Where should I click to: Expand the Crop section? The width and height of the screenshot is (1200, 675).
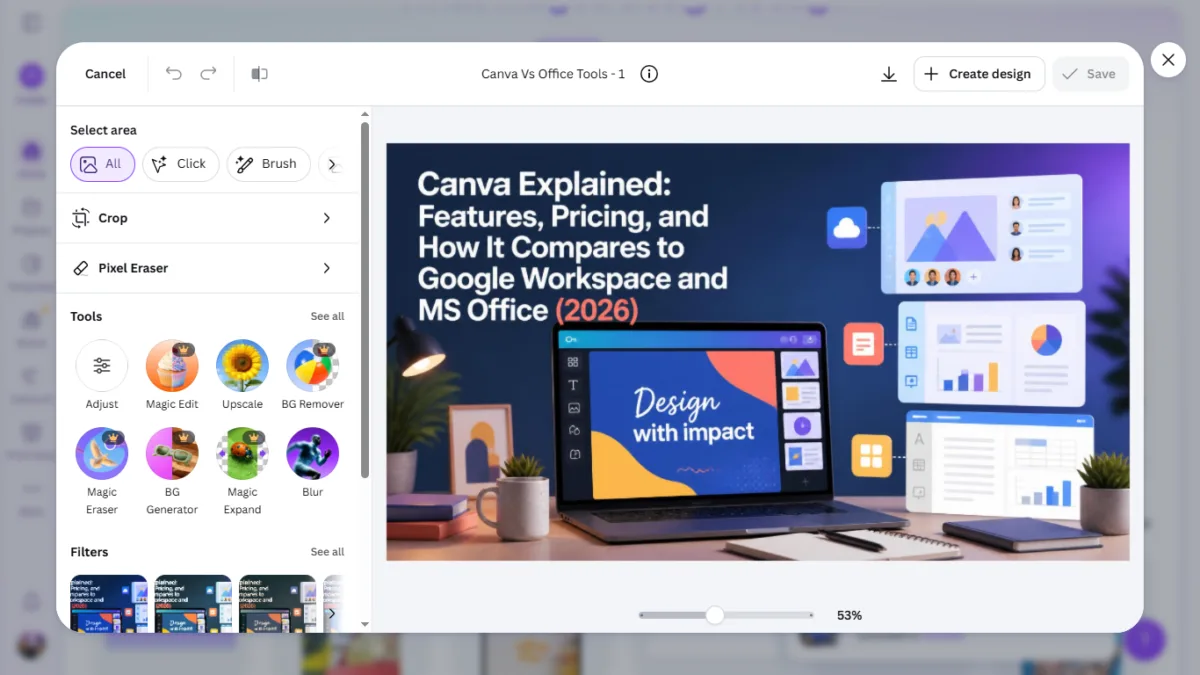click(208, 218)
